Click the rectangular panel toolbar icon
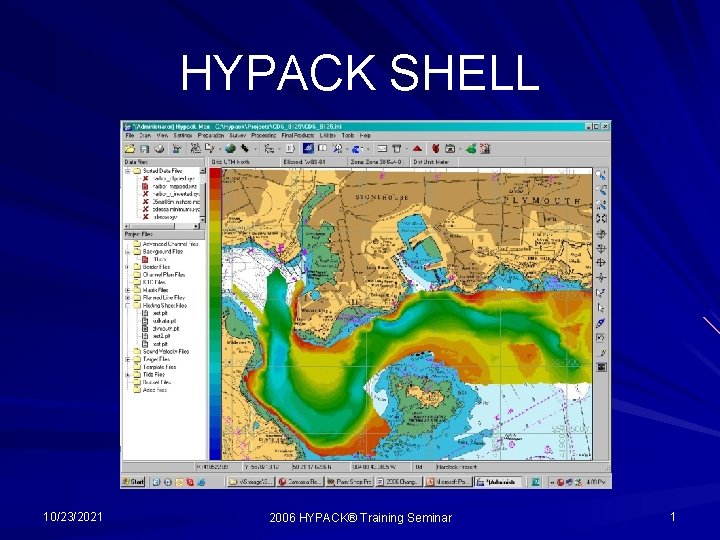 pyautogui.click(x=382, y=148)
